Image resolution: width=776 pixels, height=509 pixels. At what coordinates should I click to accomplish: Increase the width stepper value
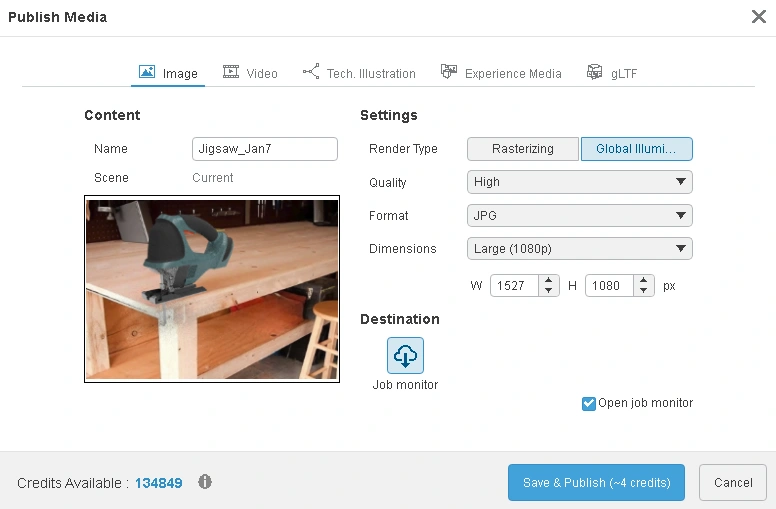549,280
